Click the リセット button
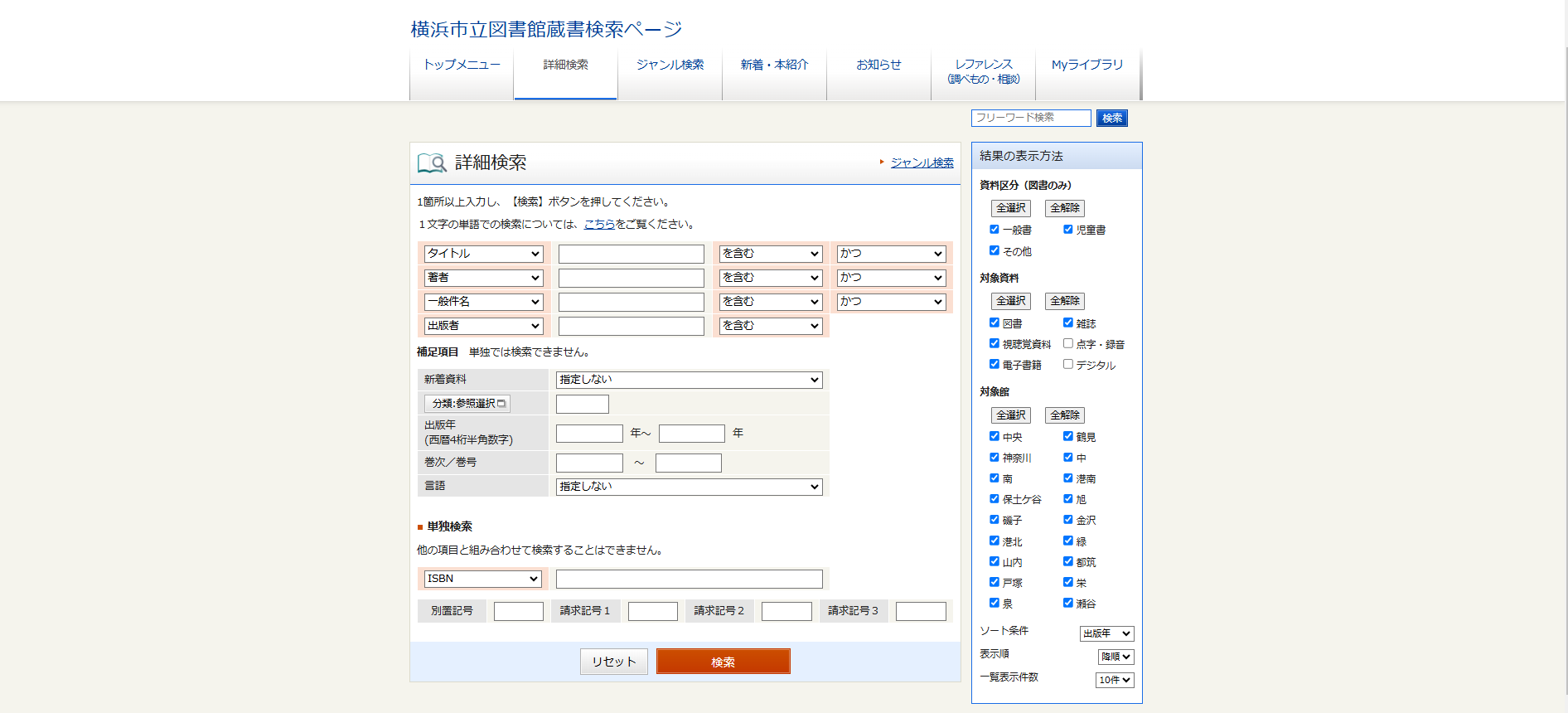This screenshot has width=1568, height=713. click(x=614, y=662)
